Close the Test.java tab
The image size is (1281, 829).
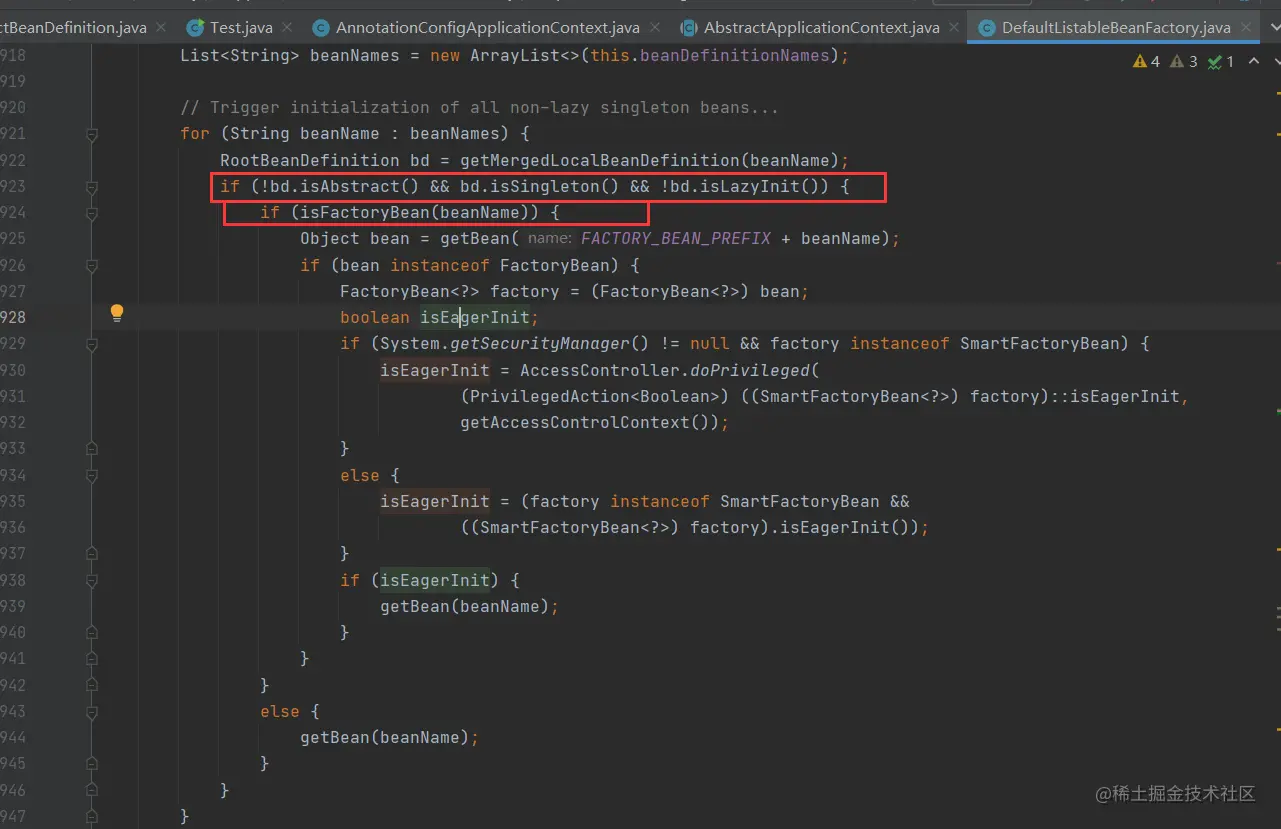point(288,28)
